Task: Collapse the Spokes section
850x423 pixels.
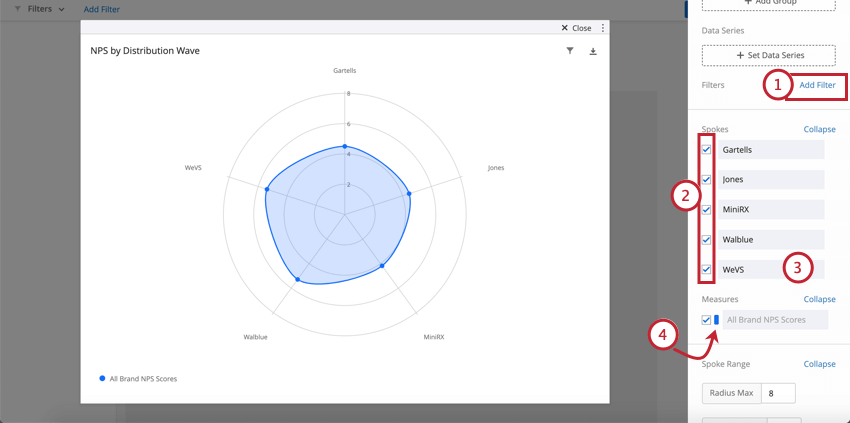Action: coord(819,130)
